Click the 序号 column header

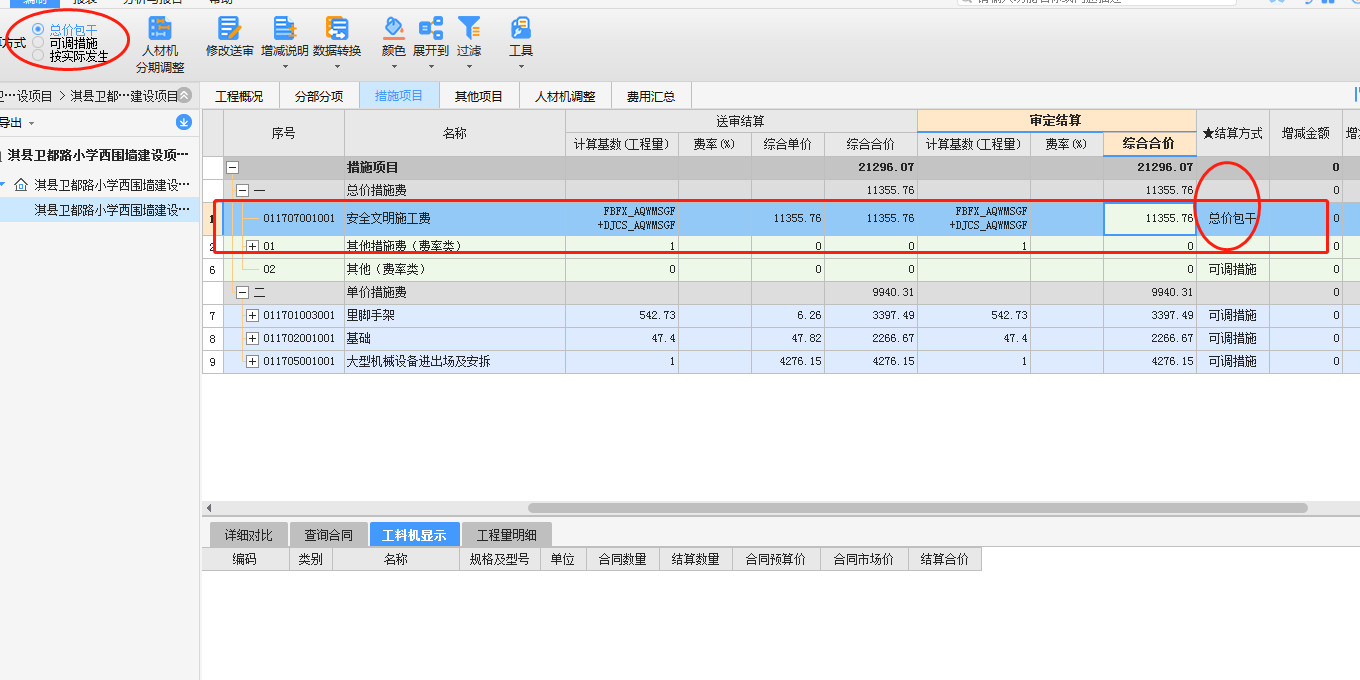click(284, 133)
